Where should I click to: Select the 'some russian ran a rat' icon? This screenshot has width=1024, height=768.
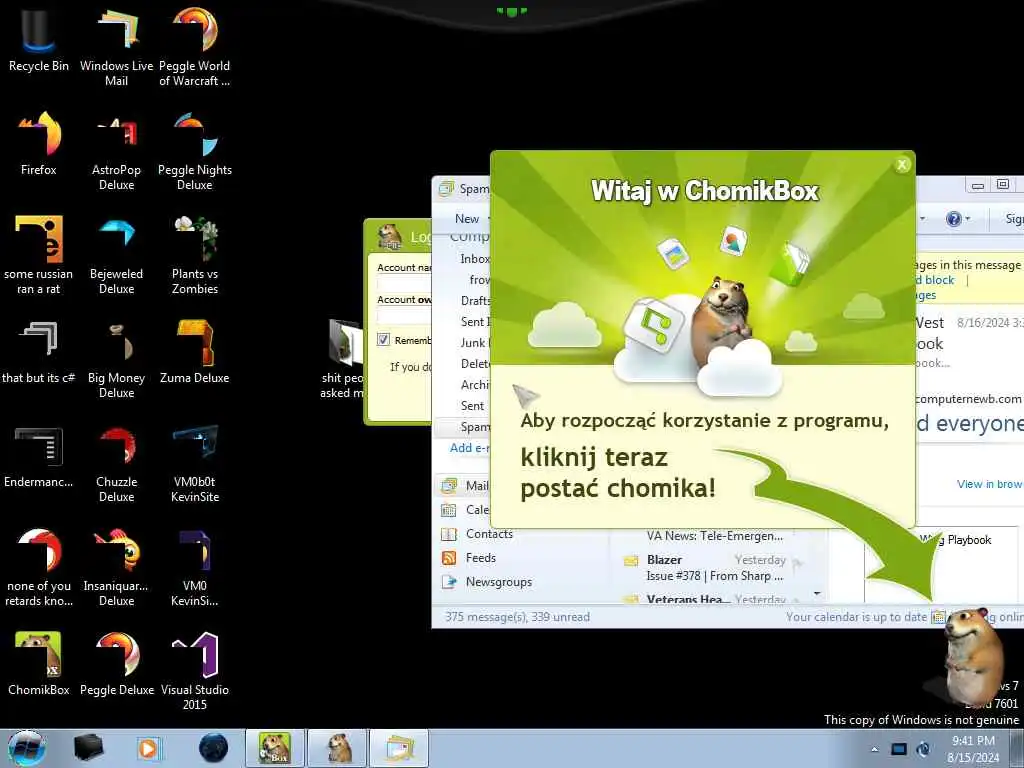[39, 255]
